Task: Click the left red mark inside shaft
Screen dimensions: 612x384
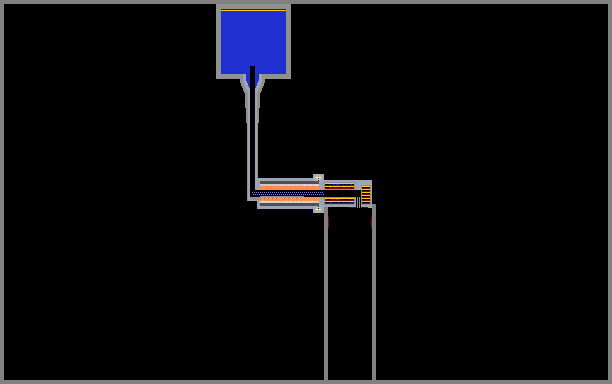Action: 328,222
